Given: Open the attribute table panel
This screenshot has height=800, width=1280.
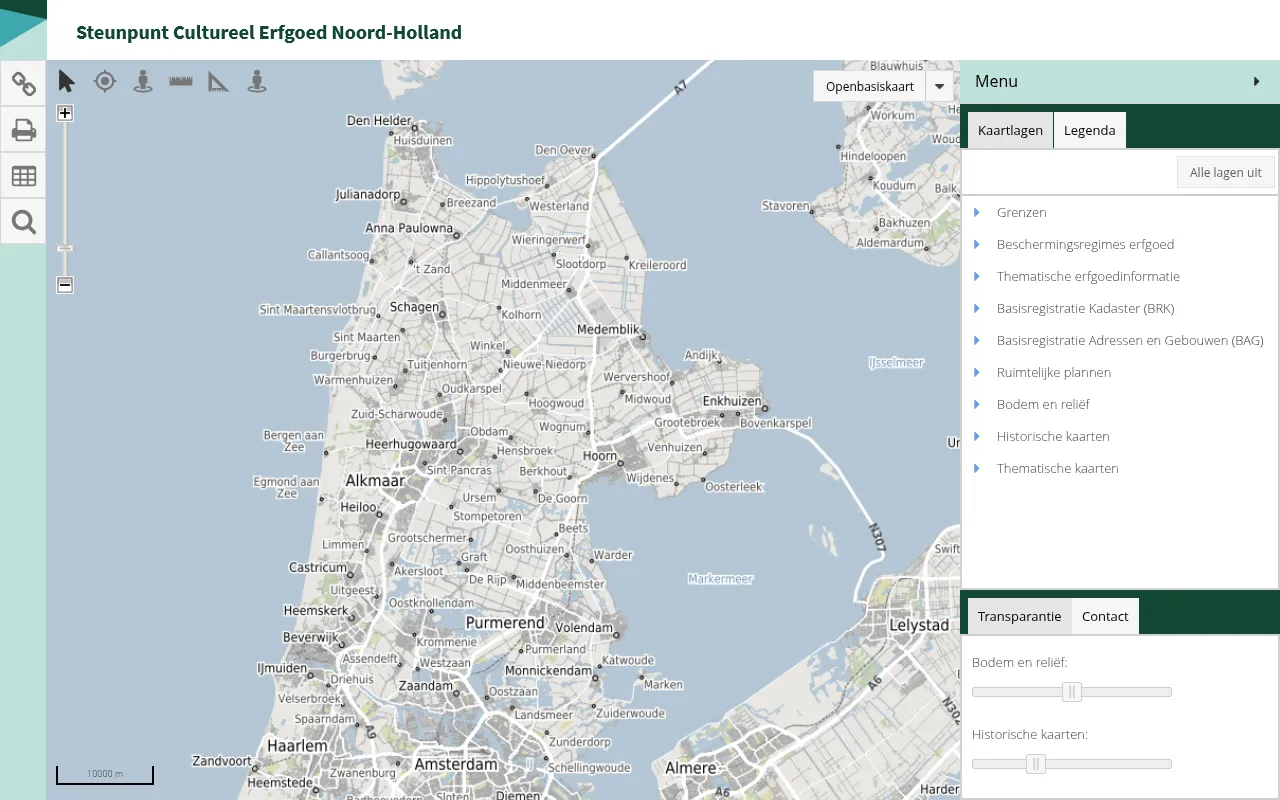Looking at the screenshot, I should (x=23, y=176).
